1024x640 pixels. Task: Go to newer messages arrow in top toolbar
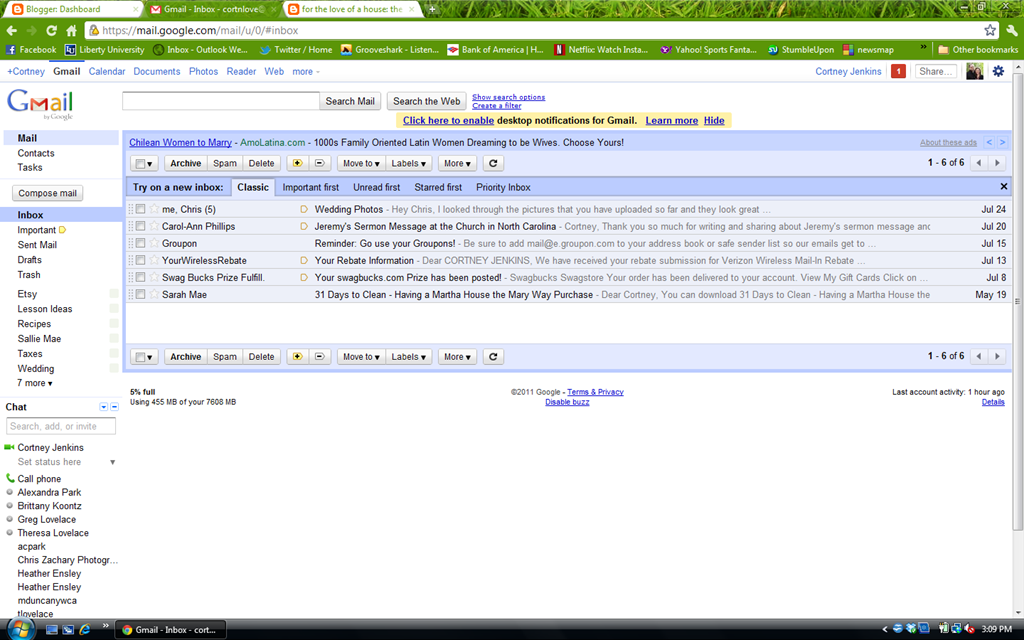tap(978, 163)
